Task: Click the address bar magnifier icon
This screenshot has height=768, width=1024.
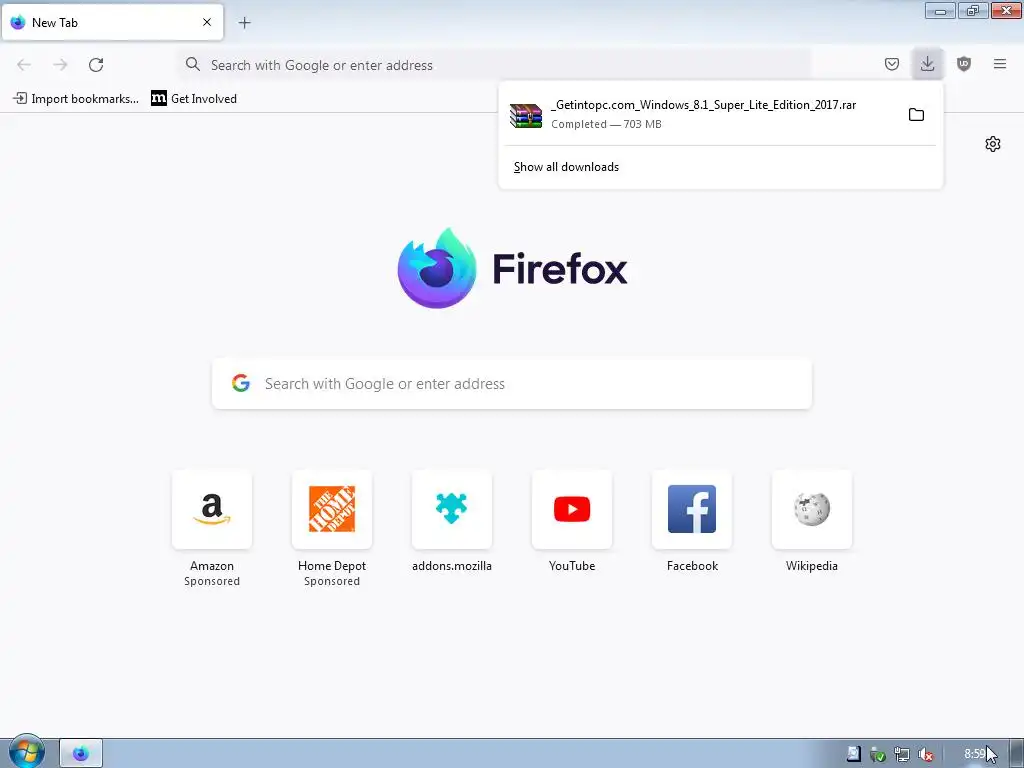Action: pyautogui.click(x=193, y=64)
